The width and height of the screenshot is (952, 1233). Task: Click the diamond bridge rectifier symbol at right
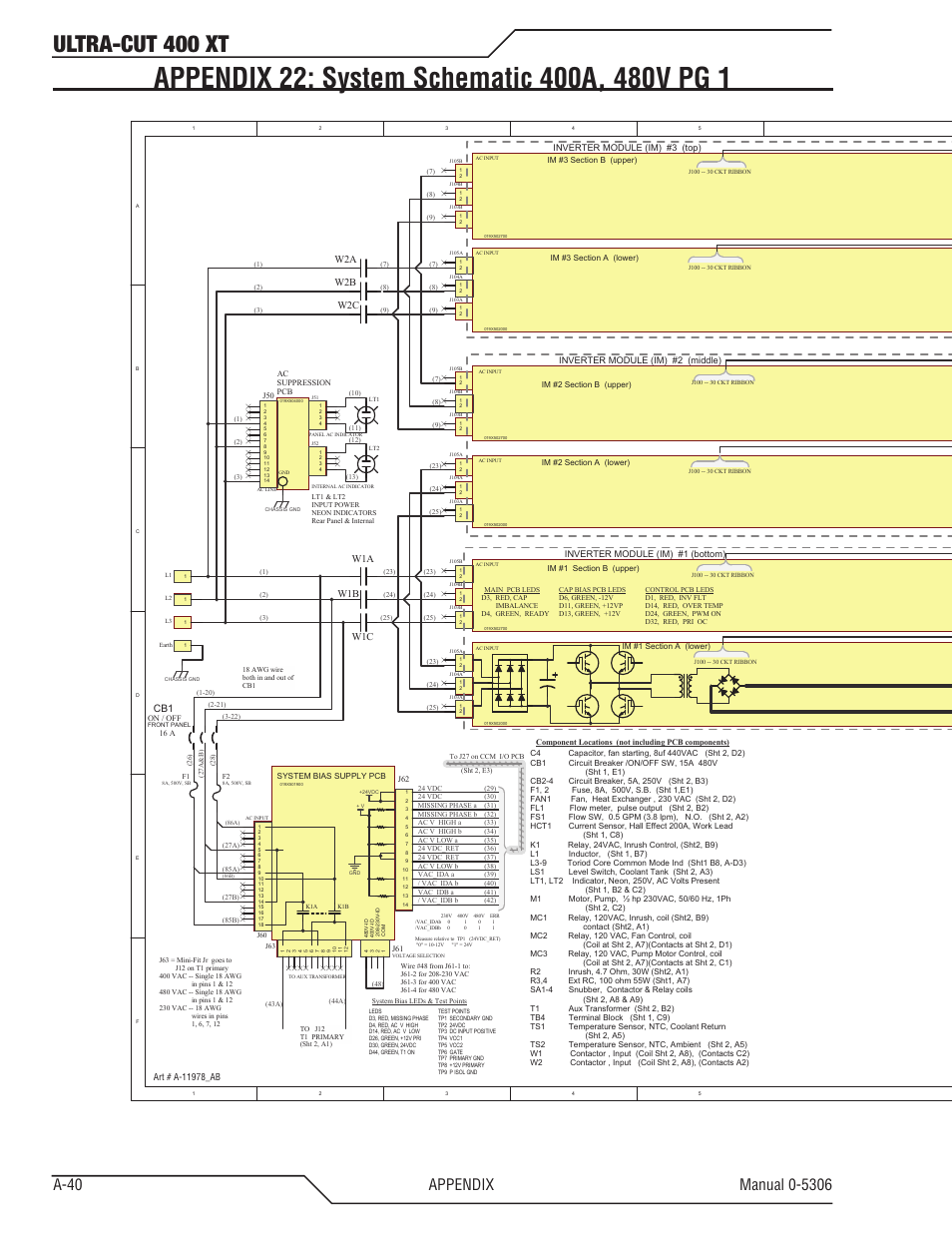730,686
